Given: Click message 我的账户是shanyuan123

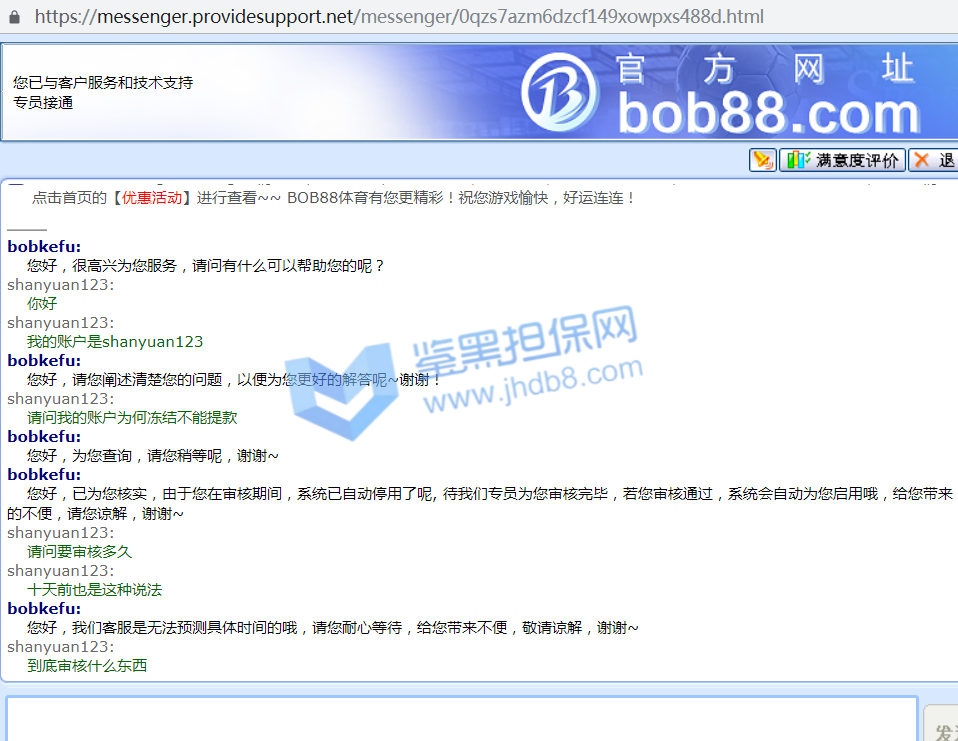Looking at the screenshot, I should click(115, 342).
